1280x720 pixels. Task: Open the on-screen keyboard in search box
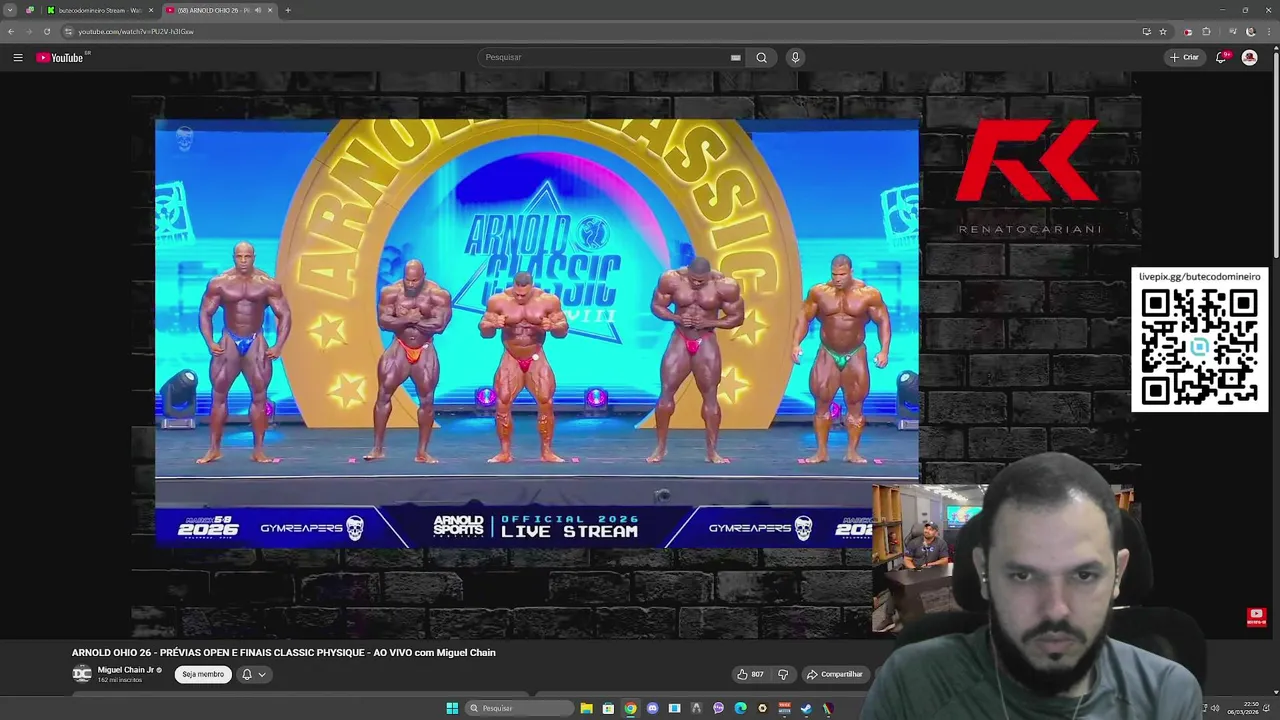(735, 57)
